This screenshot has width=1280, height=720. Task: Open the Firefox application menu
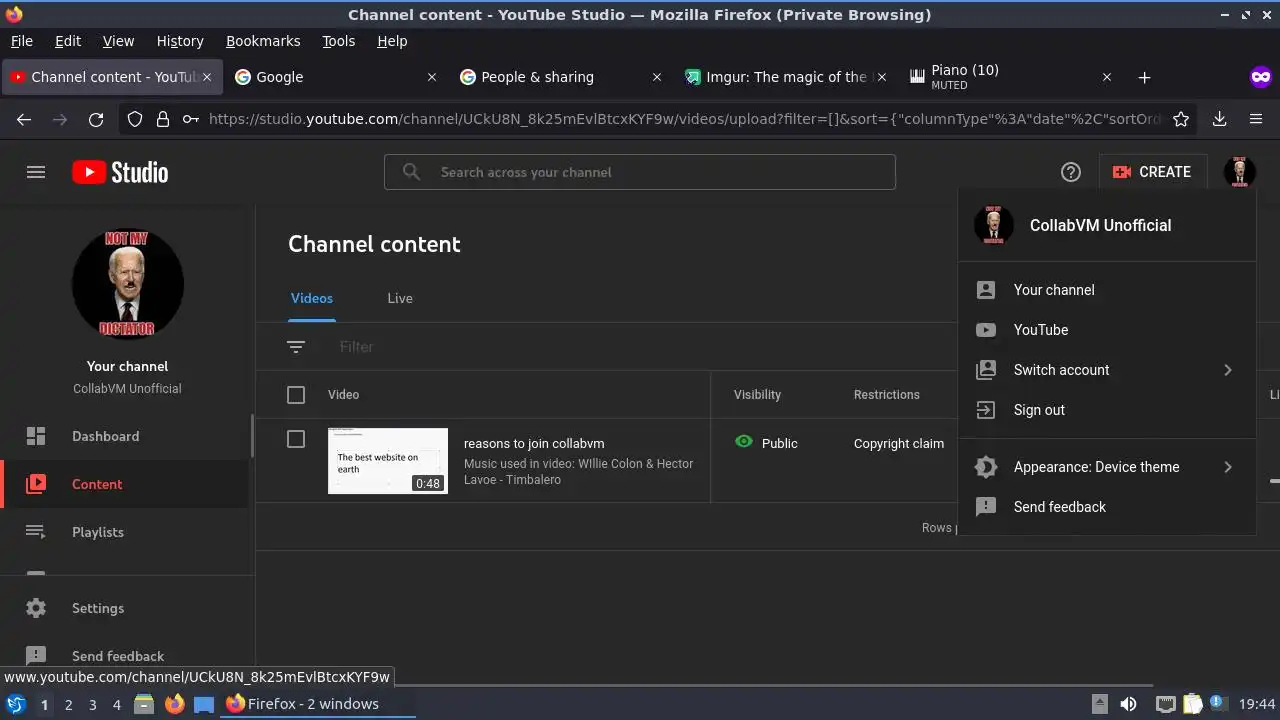point(1256,119)
